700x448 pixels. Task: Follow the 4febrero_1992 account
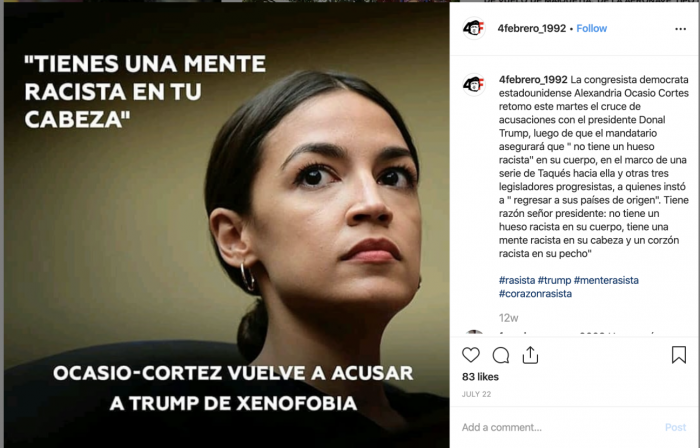(x=592, y=29)
